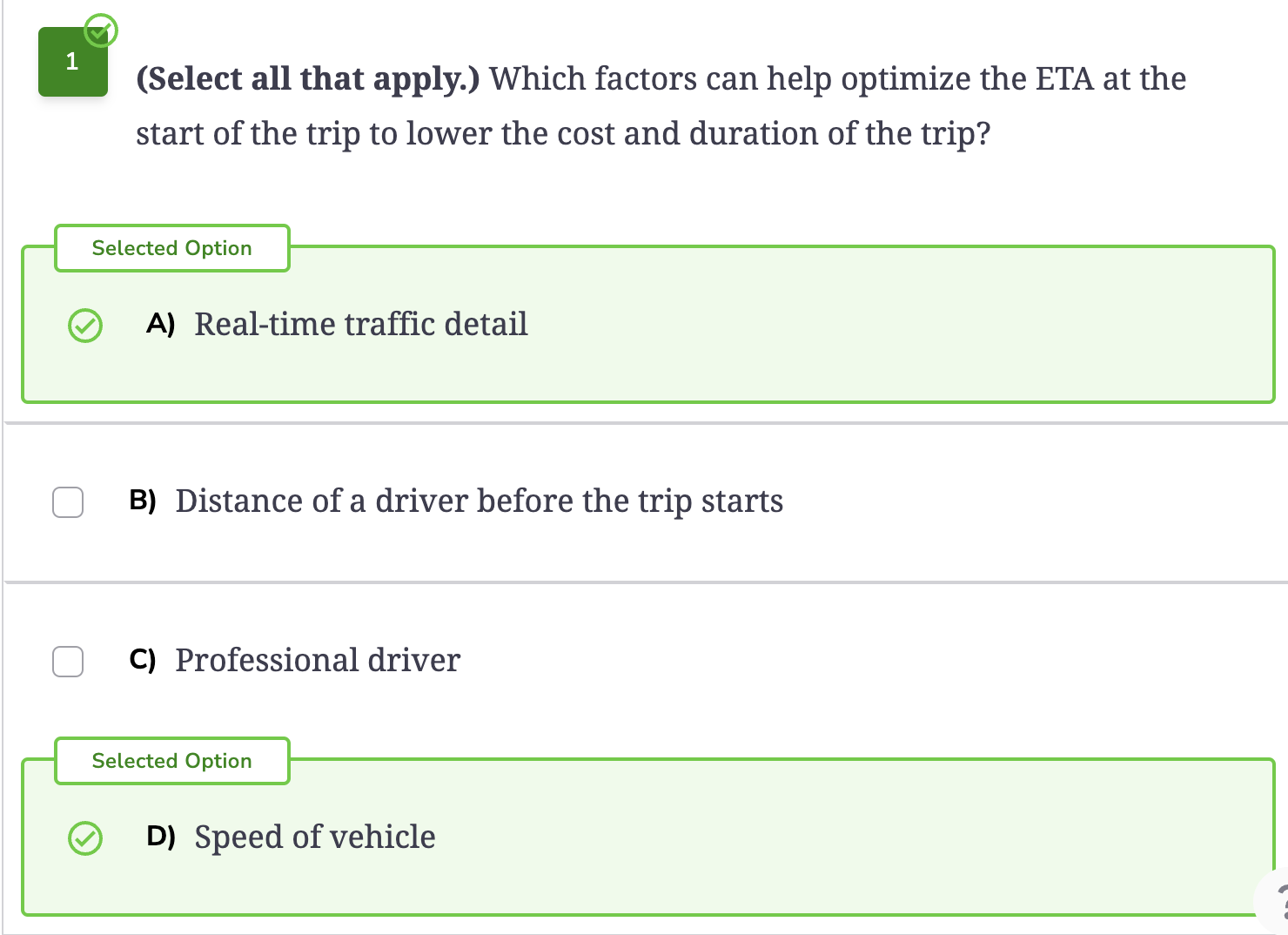Choose the 'Professional driver' answer text
1288x935 pixels.
point(318,660)
